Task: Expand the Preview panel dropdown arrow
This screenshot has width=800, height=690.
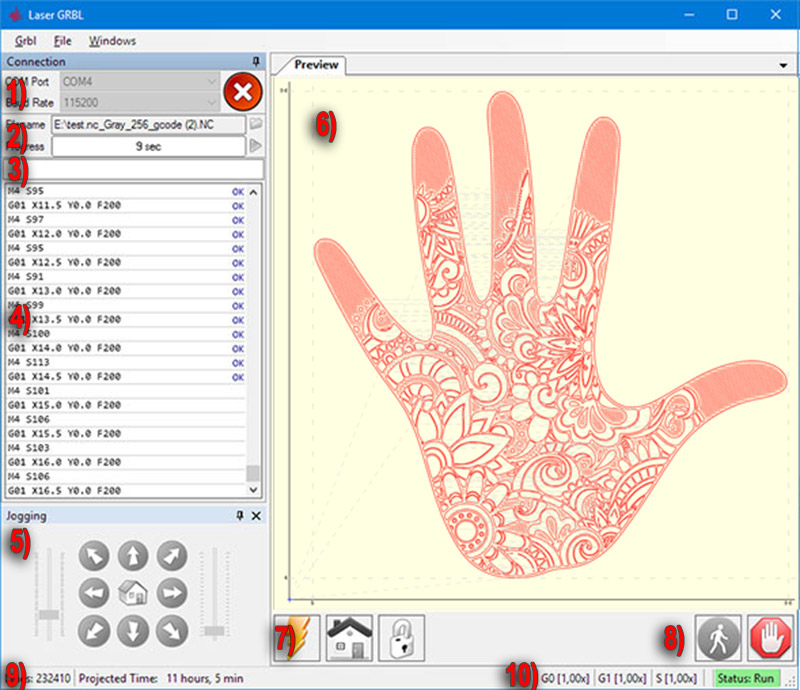Action: [782, 63]
